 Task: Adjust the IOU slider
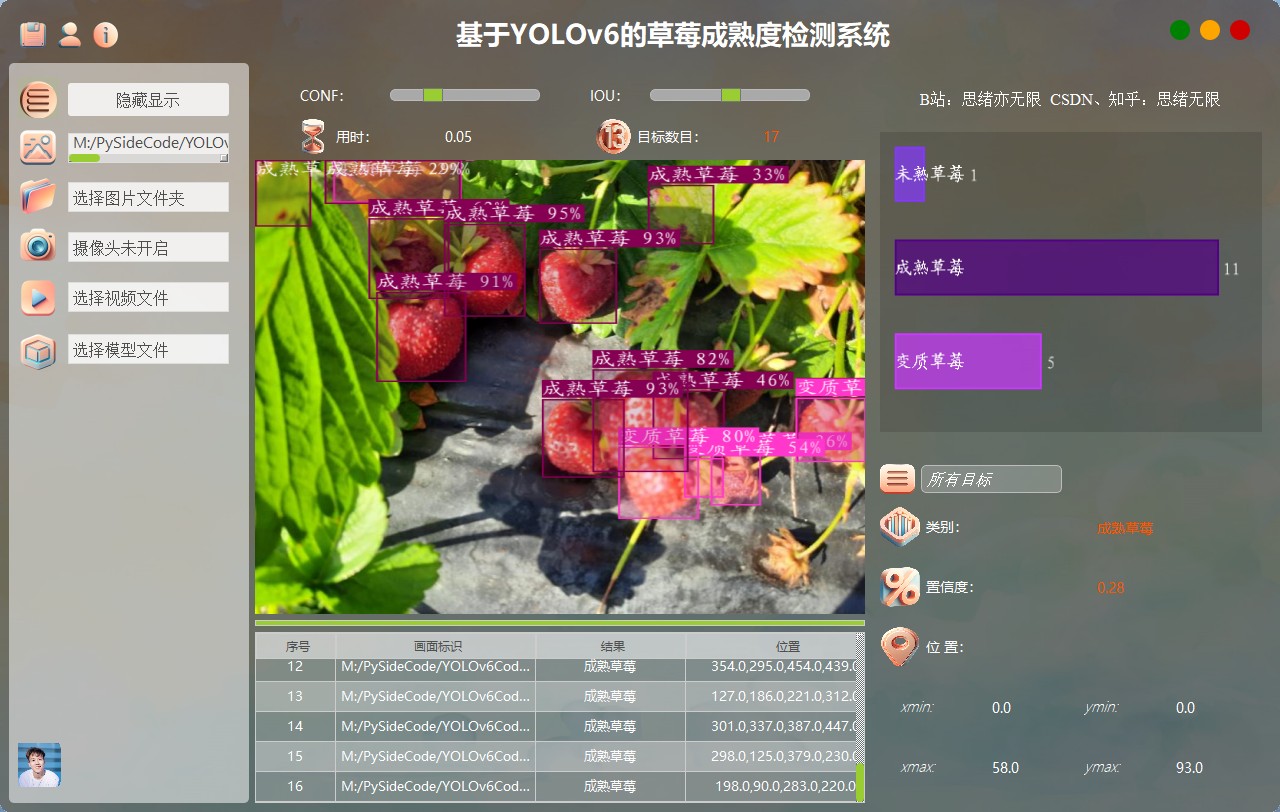pos(730,95)
